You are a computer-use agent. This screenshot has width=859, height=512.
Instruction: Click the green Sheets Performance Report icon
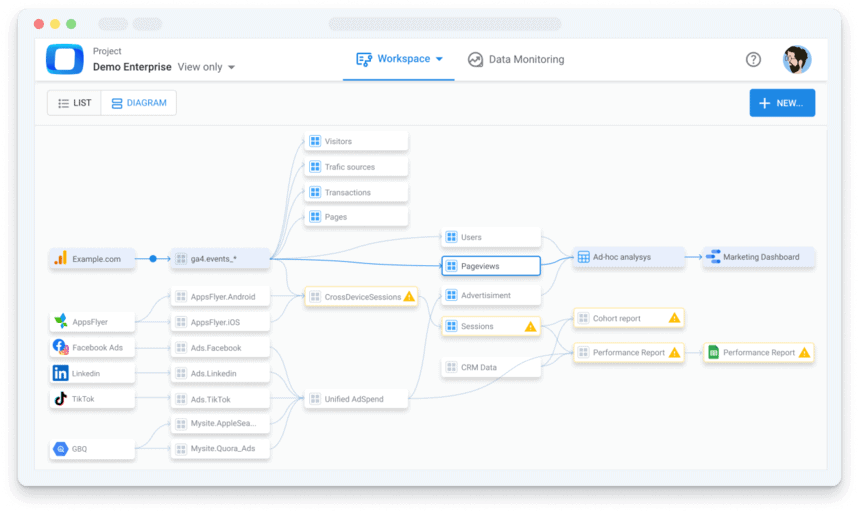tap(713, 352)
